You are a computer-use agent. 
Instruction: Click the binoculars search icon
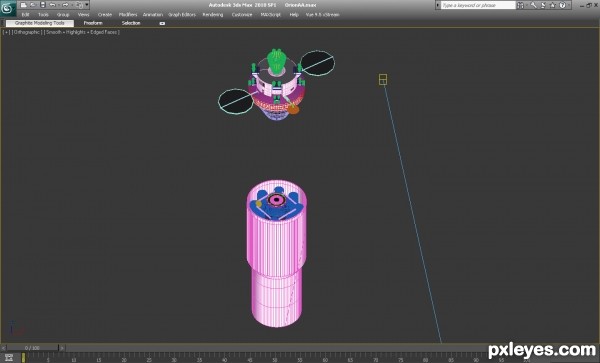(x=520, y=5)
